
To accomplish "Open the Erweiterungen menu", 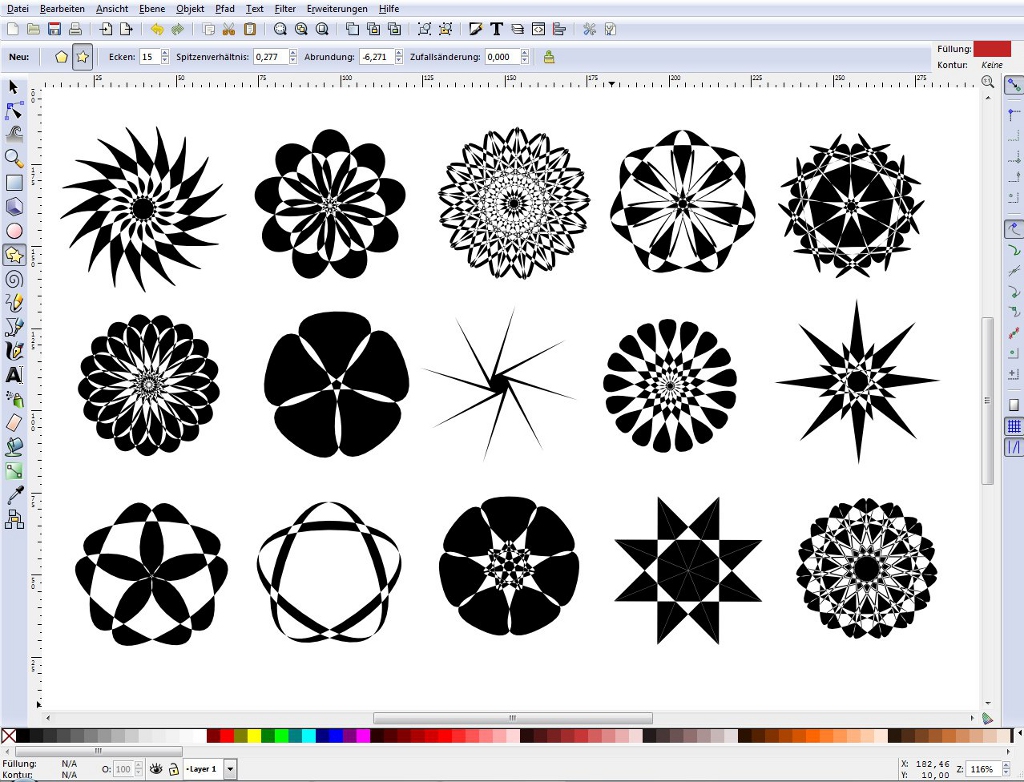I will click(x=338, y=8).
